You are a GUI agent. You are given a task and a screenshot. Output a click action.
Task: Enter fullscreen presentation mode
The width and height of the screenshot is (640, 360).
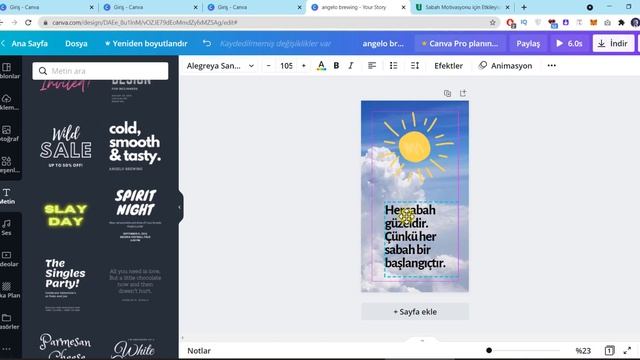coord(627,351)
